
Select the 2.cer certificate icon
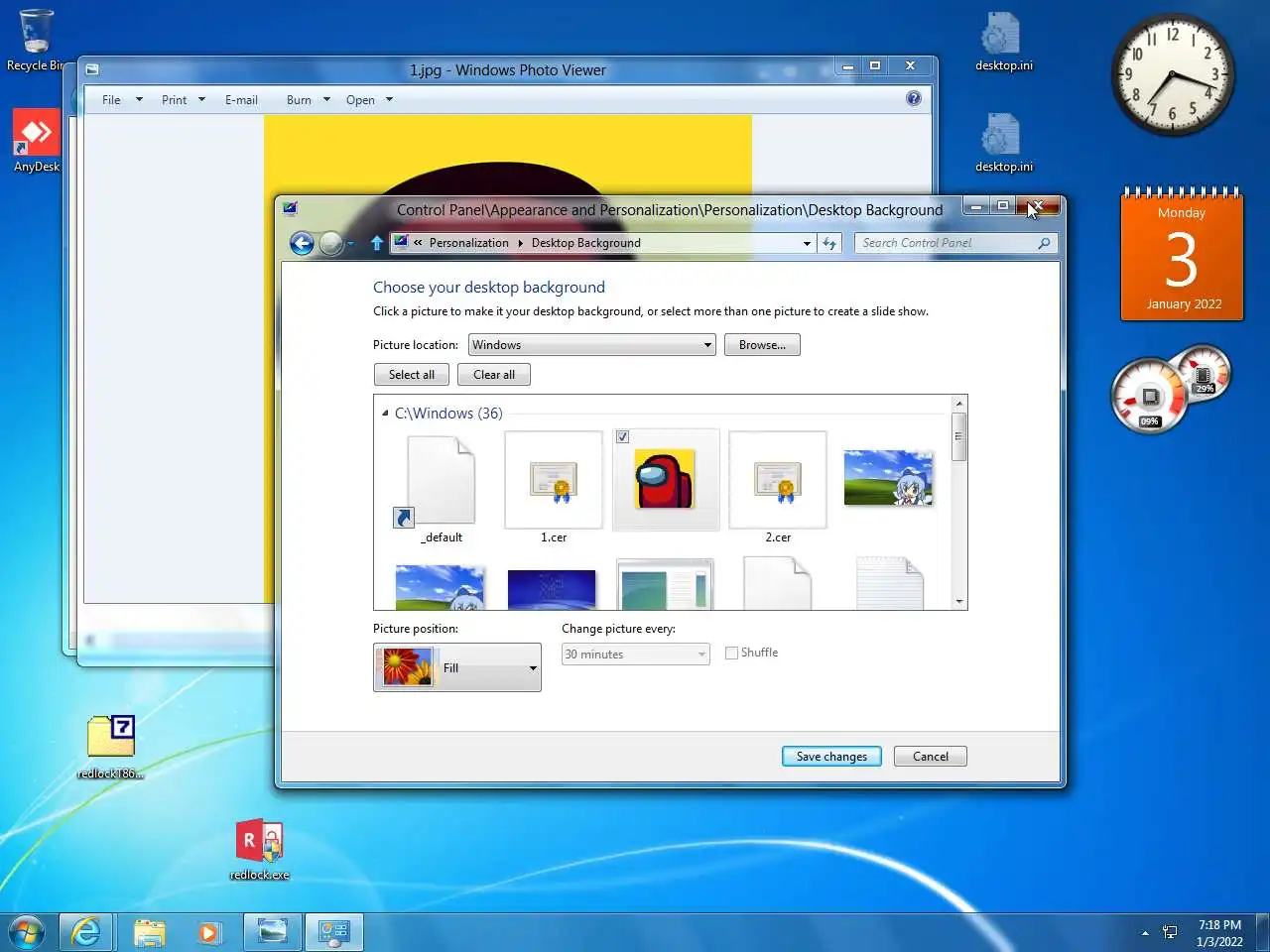click(x=778, y=481)
